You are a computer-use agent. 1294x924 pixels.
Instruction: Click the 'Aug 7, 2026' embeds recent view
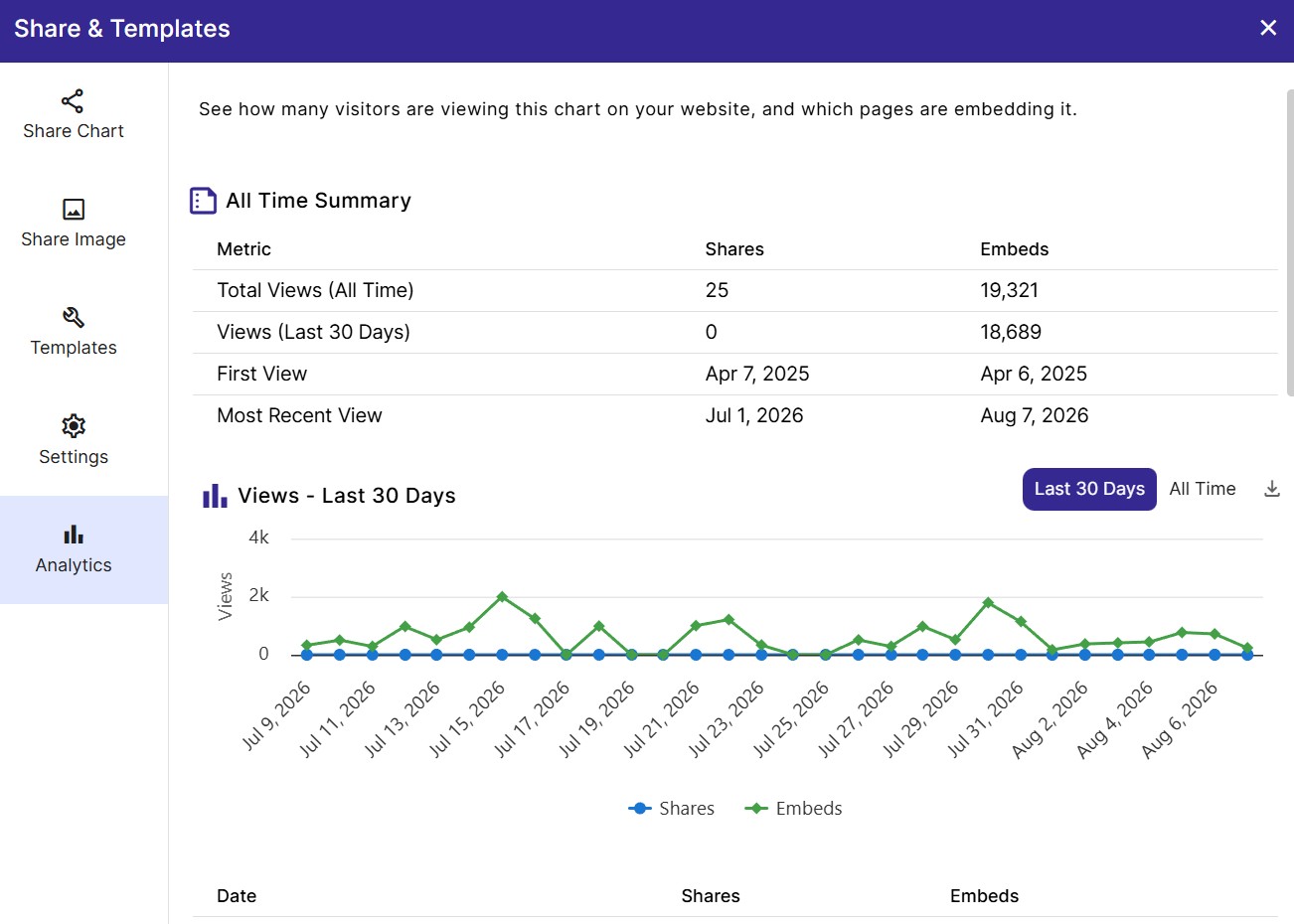[x=1035, y=415]
